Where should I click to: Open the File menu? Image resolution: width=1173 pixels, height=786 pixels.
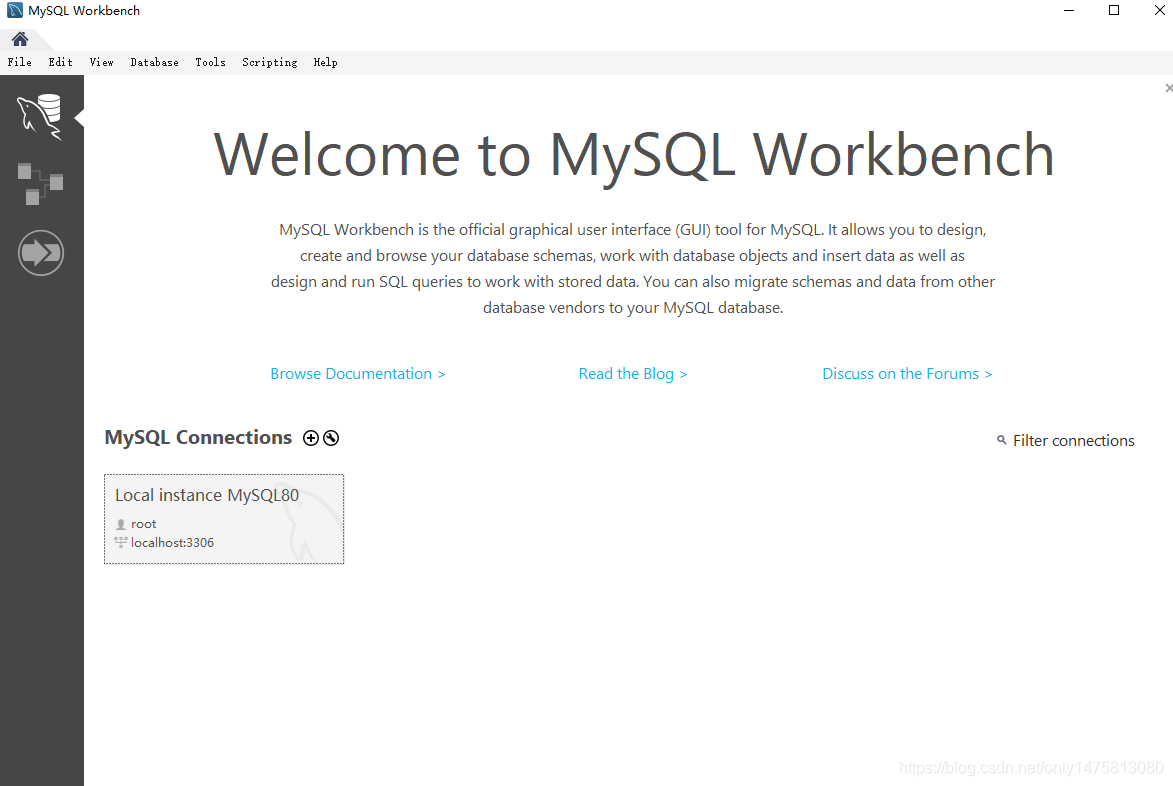tap(19, 62)
